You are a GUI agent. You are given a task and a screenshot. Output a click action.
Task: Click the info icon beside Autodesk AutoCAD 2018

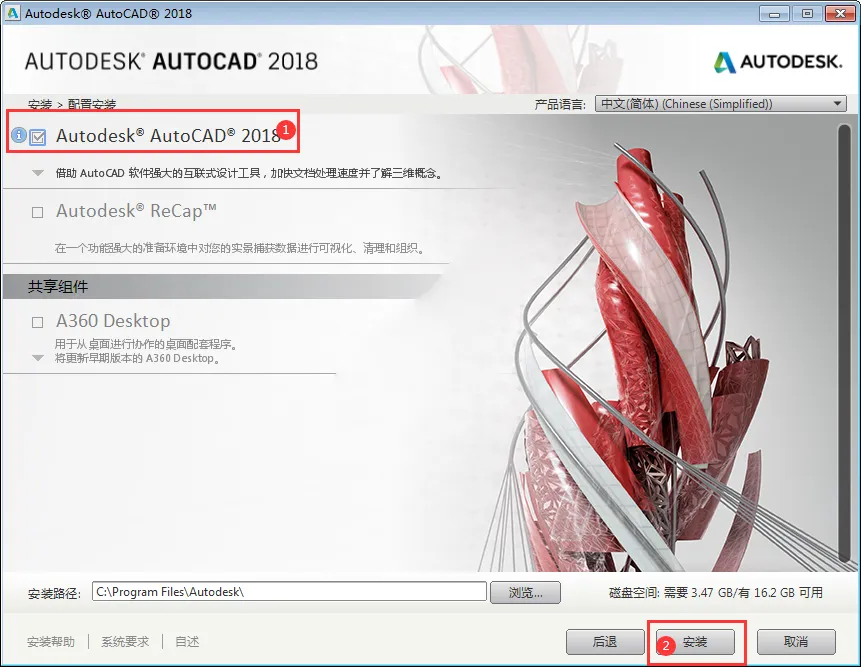pyautogui.click(x=19, y=135)
